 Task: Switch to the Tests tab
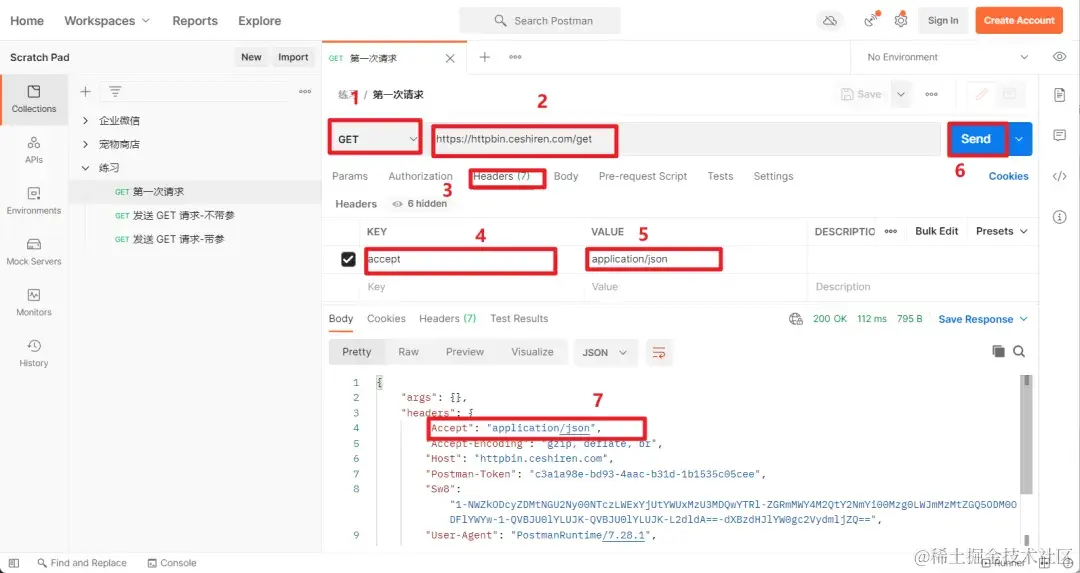coord(720,176)
